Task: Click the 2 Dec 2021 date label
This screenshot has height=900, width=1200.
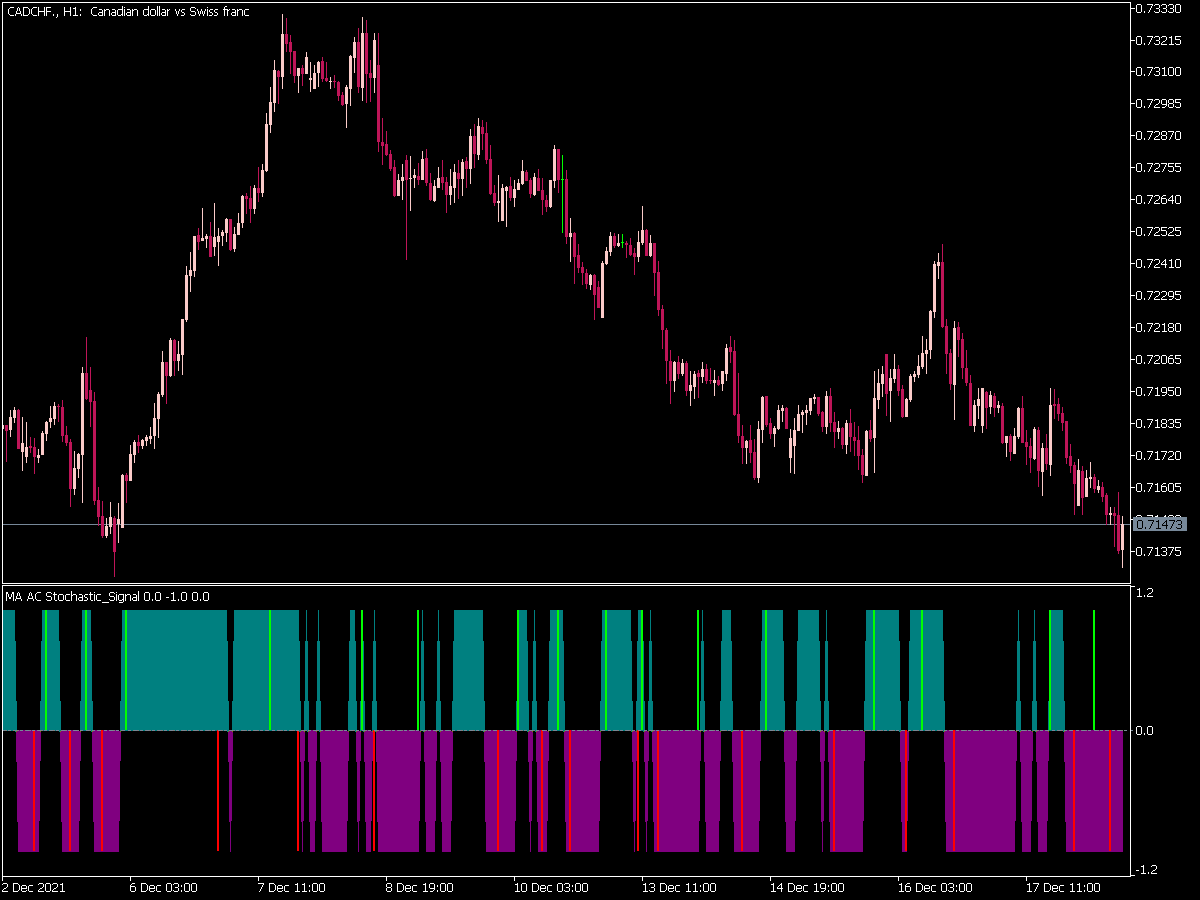Action: [x=35, y=888]
